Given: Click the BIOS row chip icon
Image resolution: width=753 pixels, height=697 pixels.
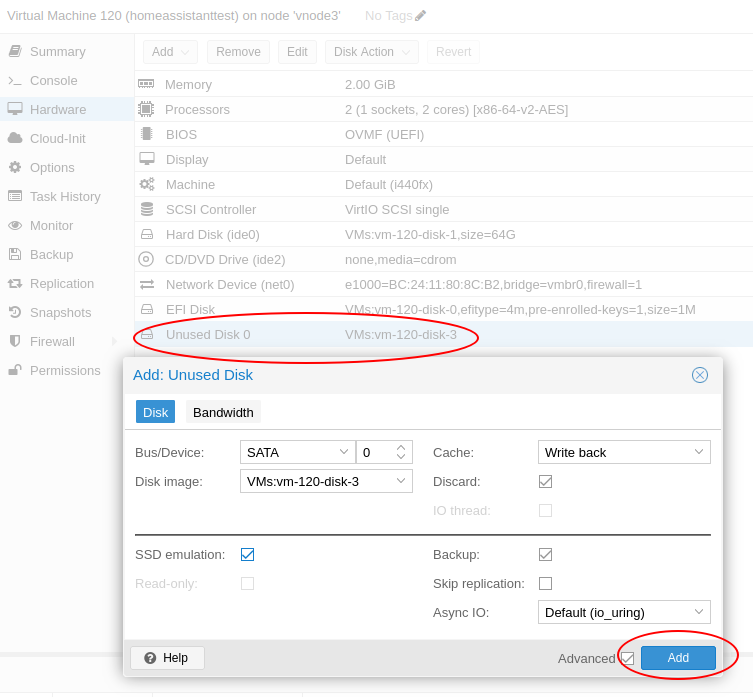Looking at the screenshot, I should coord(146,134).
